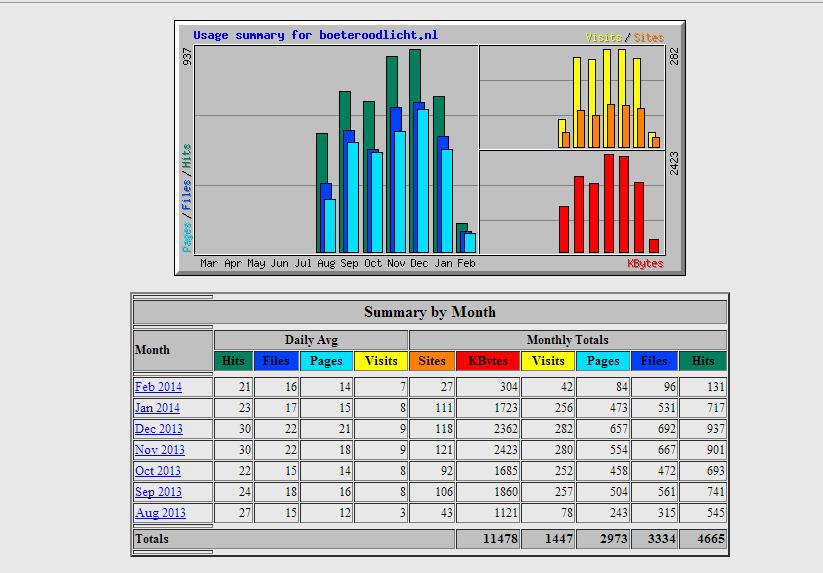This screenshot has height=573, width=823.
Task: Open the Jan 2014 monthly report link
Action: point(157,408)
